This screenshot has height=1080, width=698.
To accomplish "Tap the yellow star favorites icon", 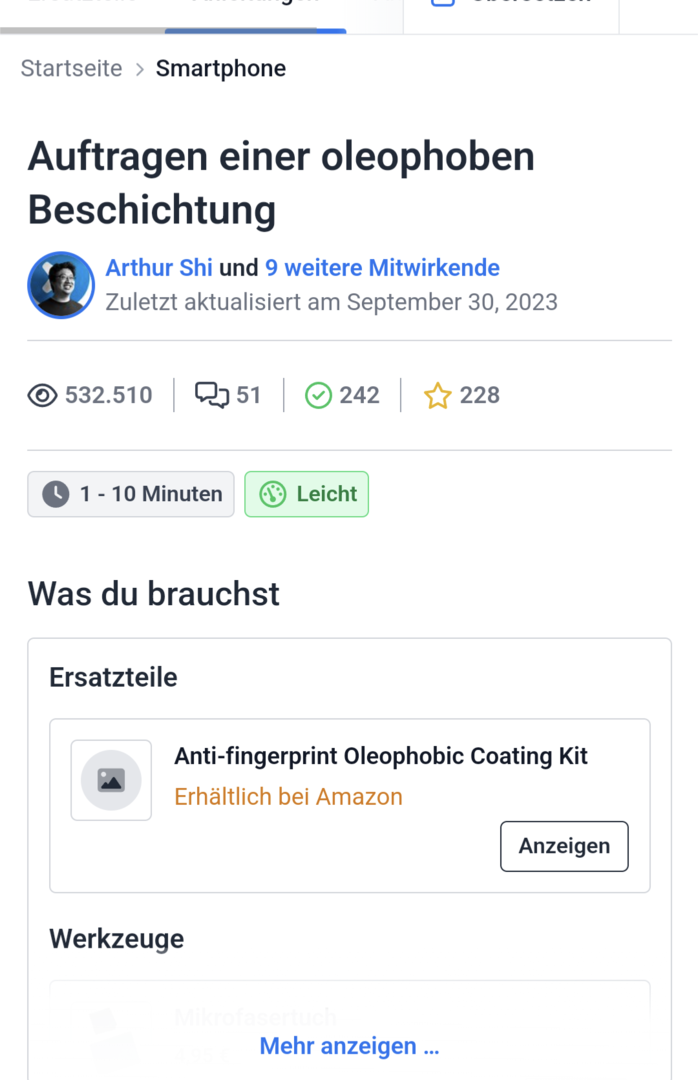I will pos(437,396).
